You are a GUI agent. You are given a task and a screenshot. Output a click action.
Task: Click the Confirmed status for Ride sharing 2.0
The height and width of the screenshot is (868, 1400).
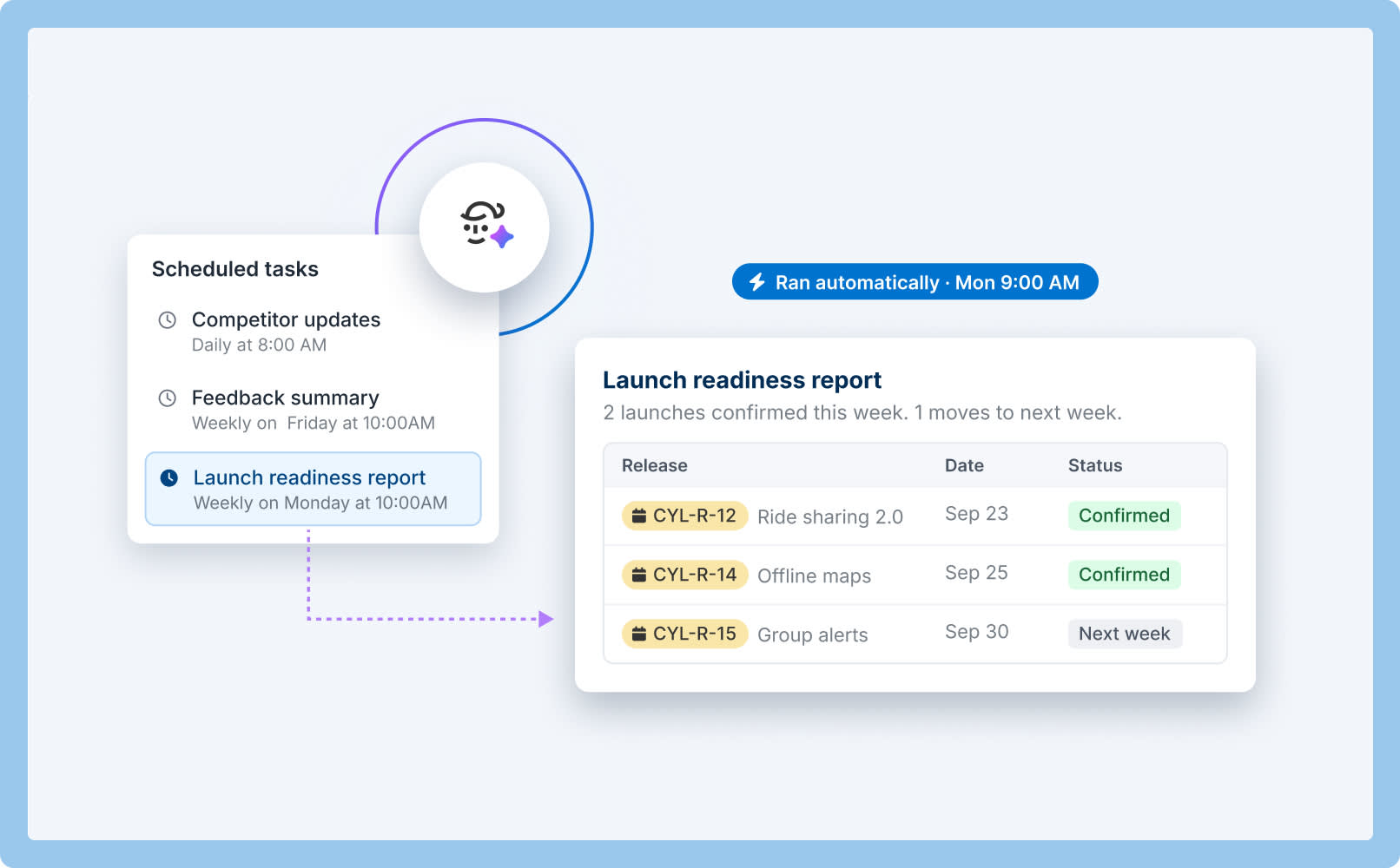(1124, 516)
